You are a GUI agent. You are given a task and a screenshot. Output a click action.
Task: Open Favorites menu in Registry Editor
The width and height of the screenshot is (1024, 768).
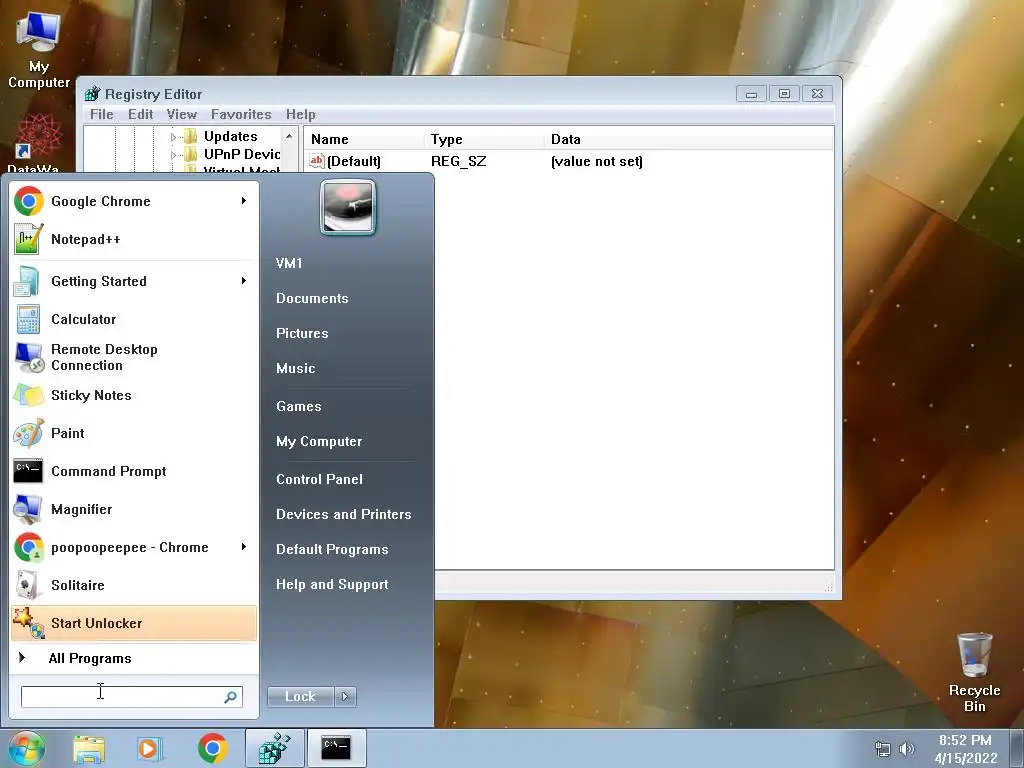pyautogui.click(x=241, y=114)
